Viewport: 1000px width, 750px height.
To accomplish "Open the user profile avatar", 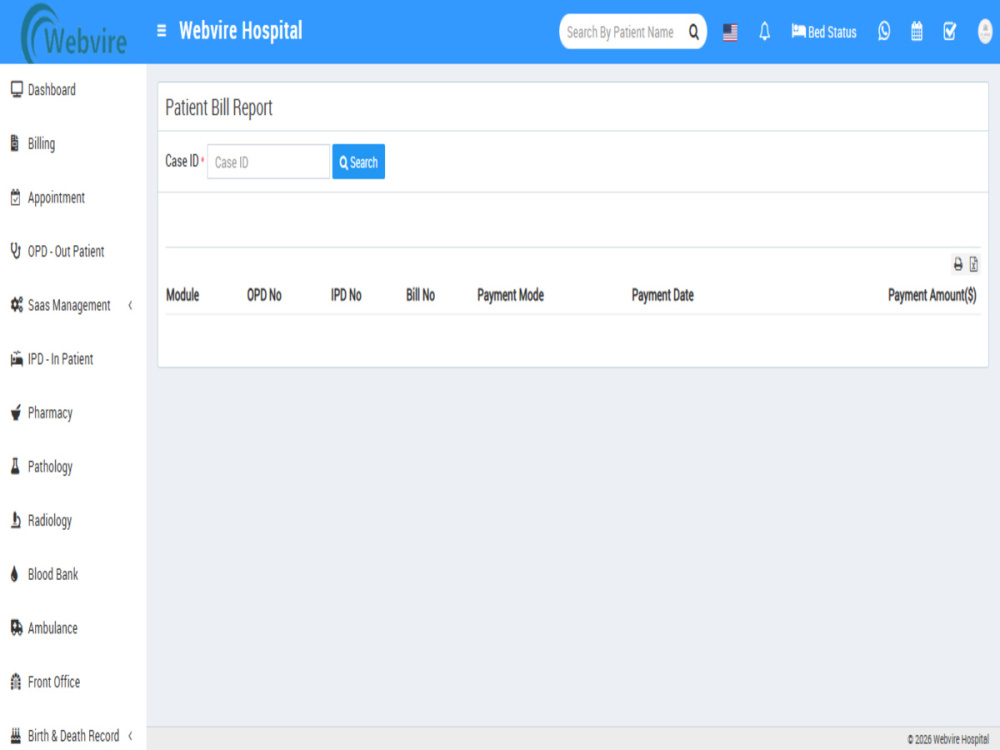I will click(985, 31).
